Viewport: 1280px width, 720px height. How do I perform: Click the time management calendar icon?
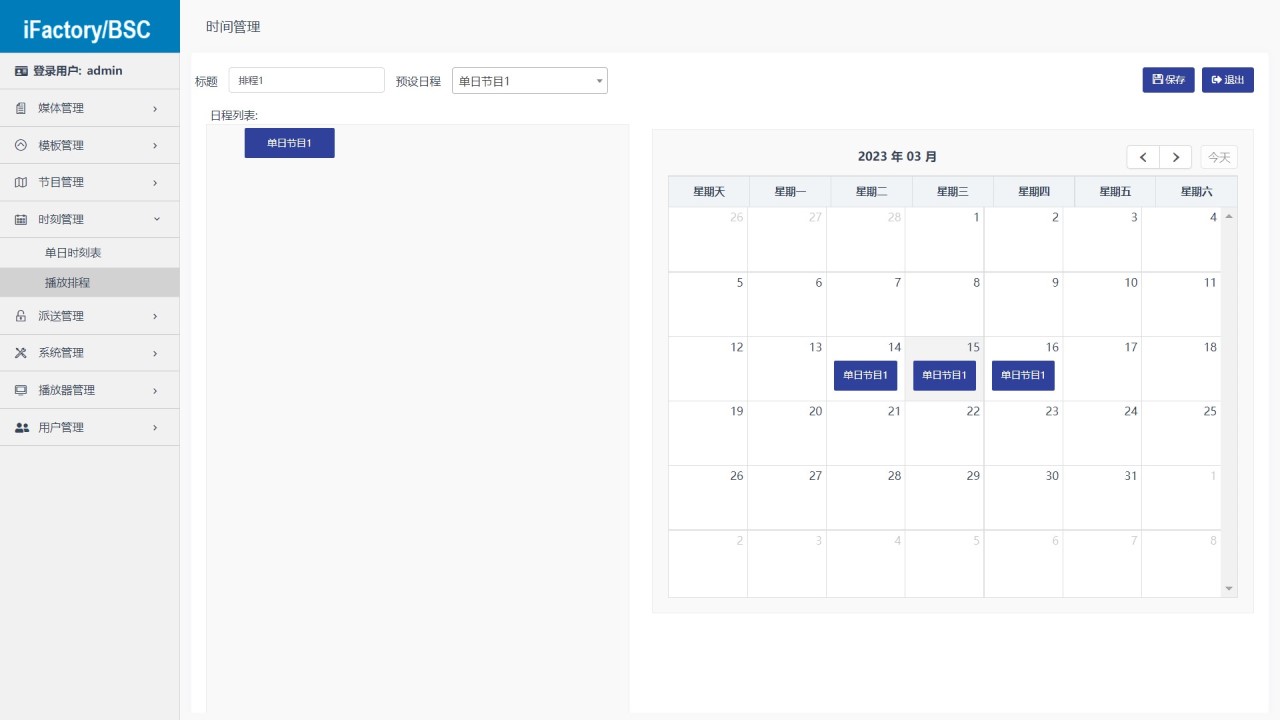pyautogui.click(x=21, y=219)
